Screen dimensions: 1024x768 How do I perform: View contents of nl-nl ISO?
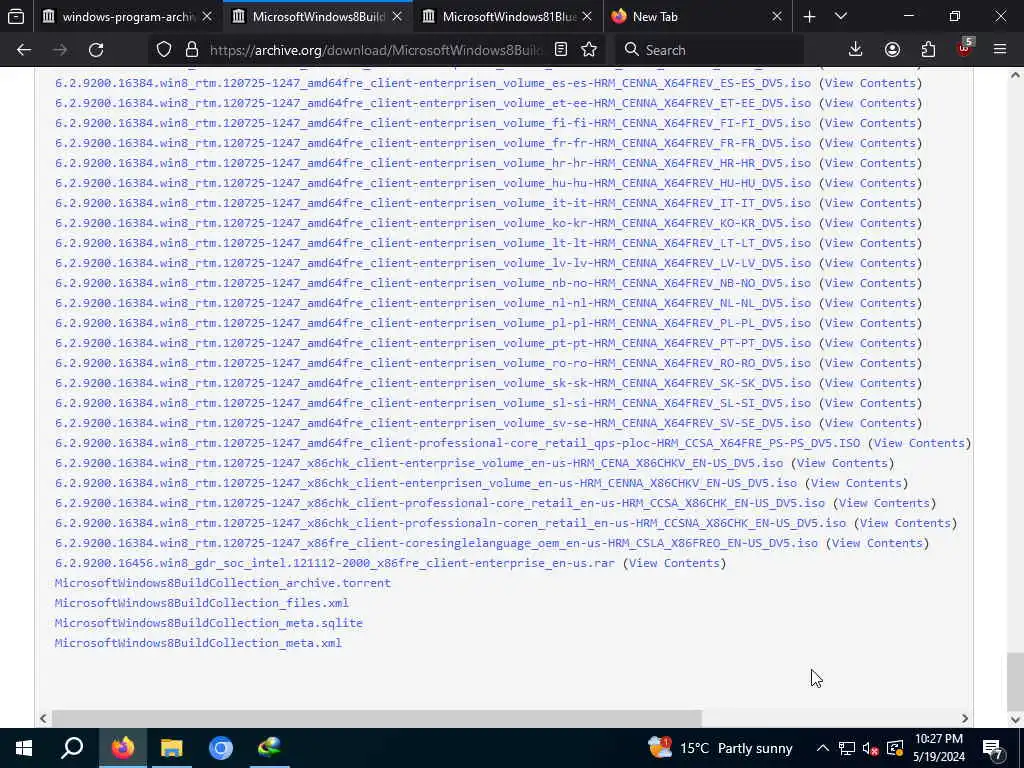pyautogui.click(x=870, y=303)
